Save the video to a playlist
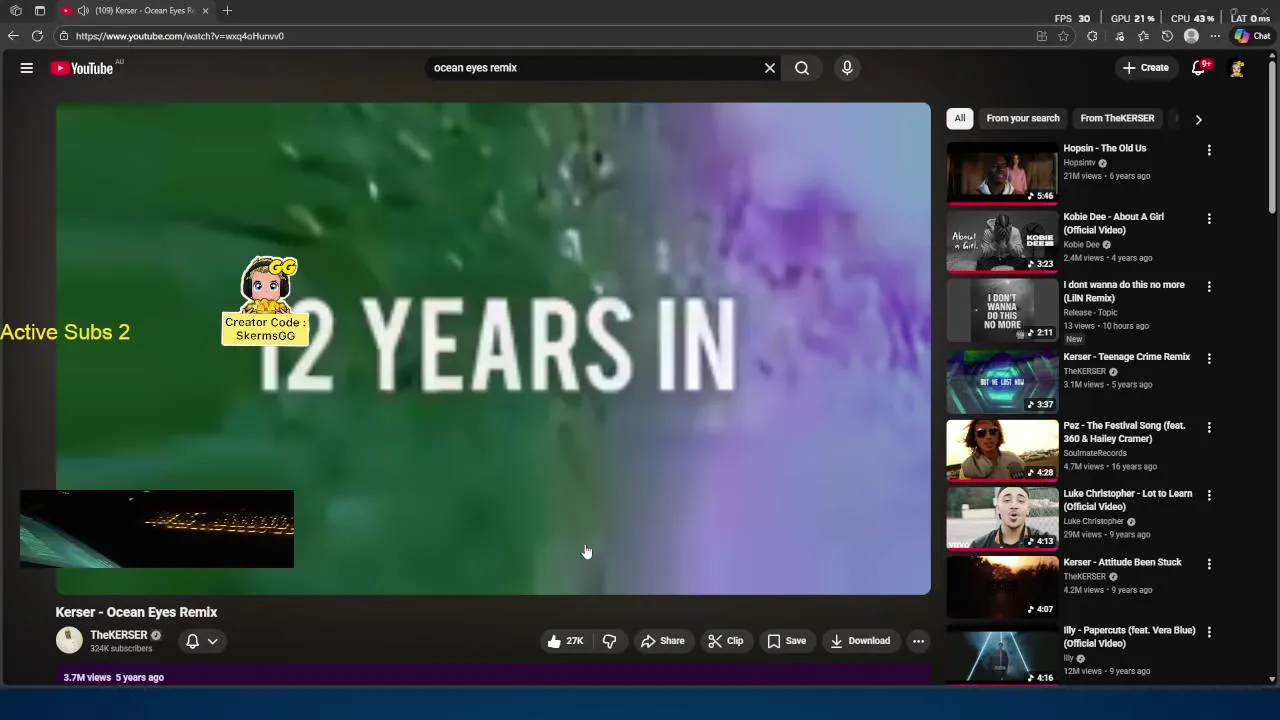 786,641
